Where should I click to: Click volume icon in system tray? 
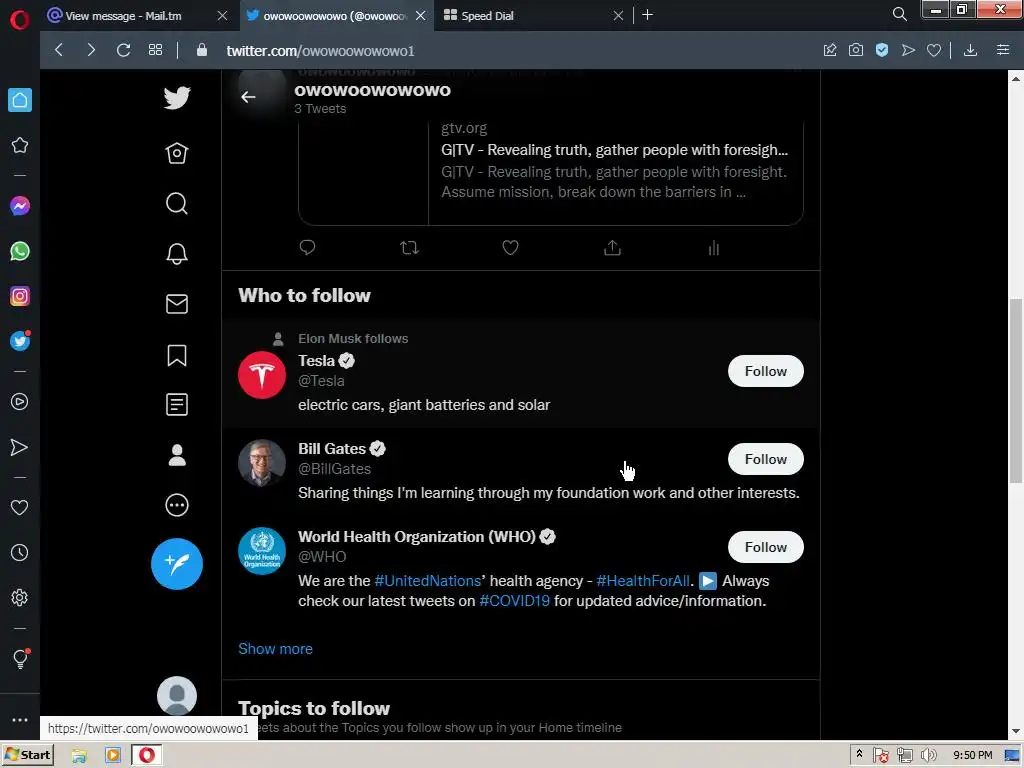[929, 756]
